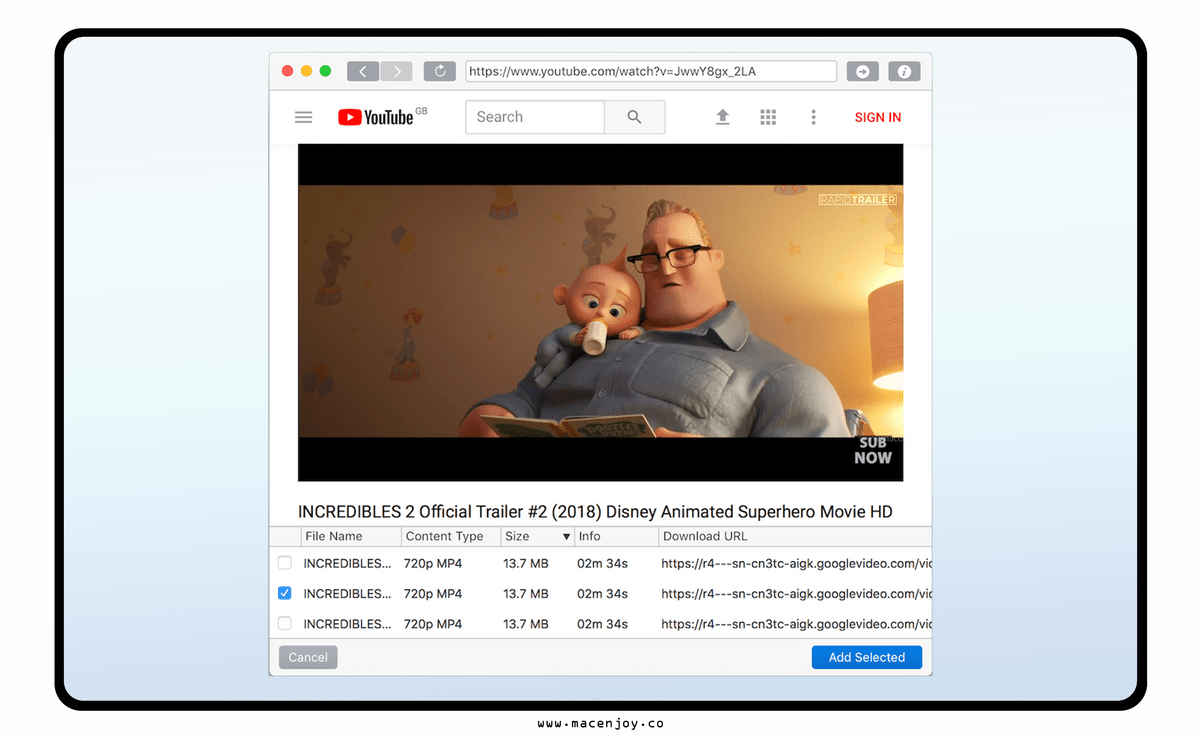Click the go arrow next to URL field

pyautogui.click(x=862, y=71)
